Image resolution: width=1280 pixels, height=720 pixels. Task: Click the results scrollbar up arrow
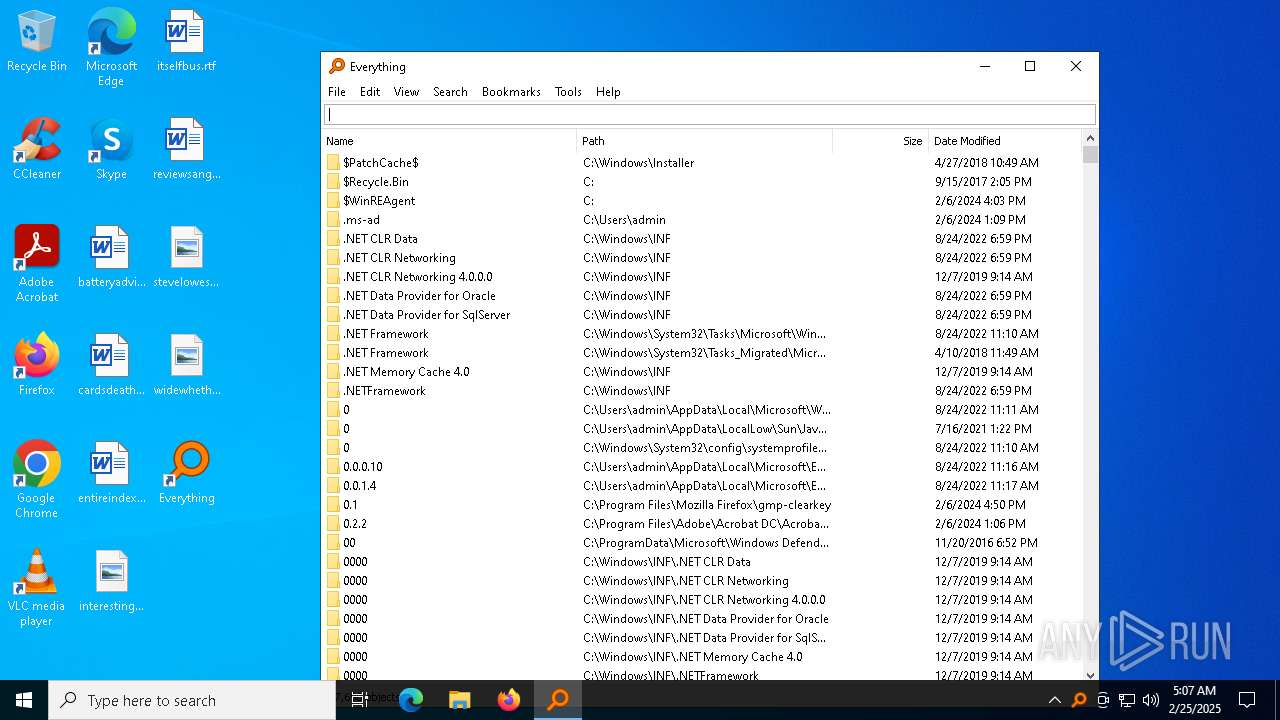click(x=1090, y=138)
